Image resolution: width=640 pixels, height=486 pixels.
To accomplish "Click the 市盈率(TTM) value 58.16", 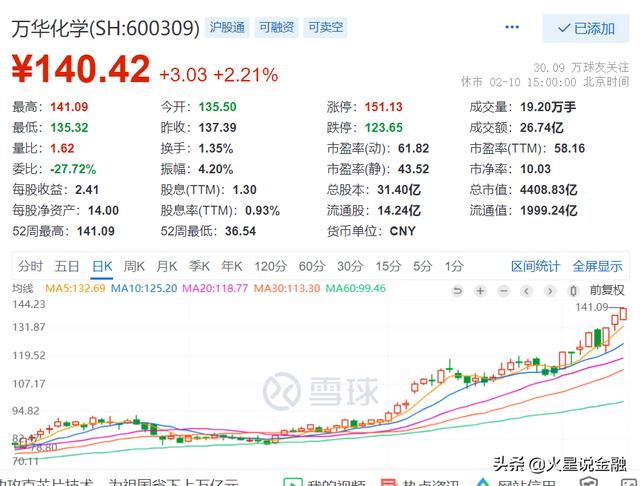I will (x=569, y=148).
